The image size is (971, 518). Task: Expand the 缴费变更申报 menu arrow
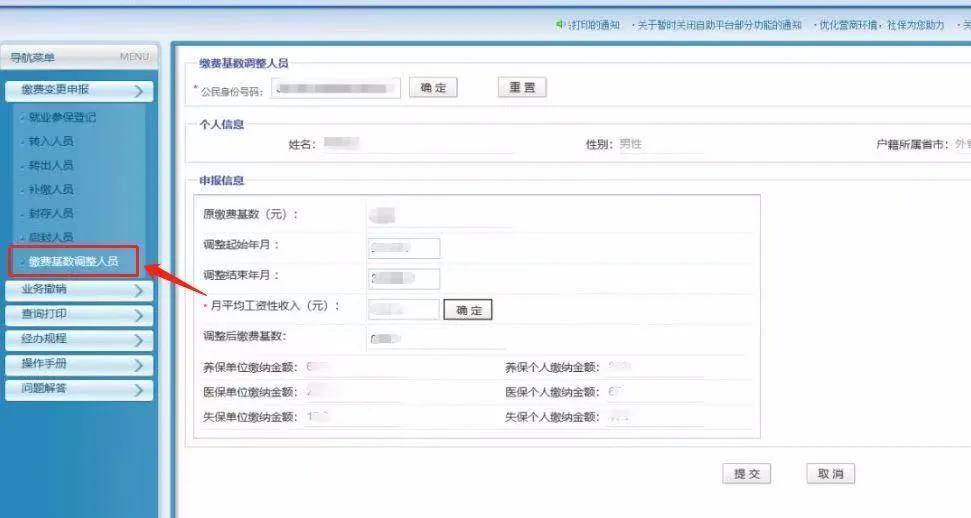(138, 92)
